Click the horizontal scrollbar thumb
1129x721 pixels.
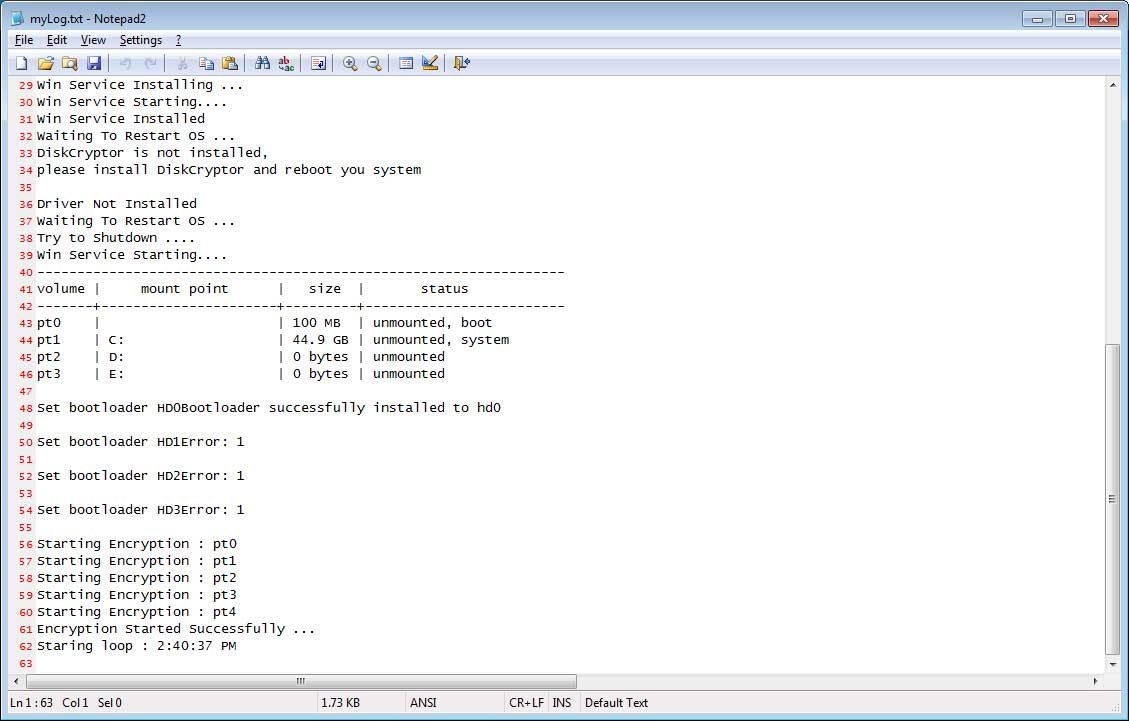pos(301,681)
